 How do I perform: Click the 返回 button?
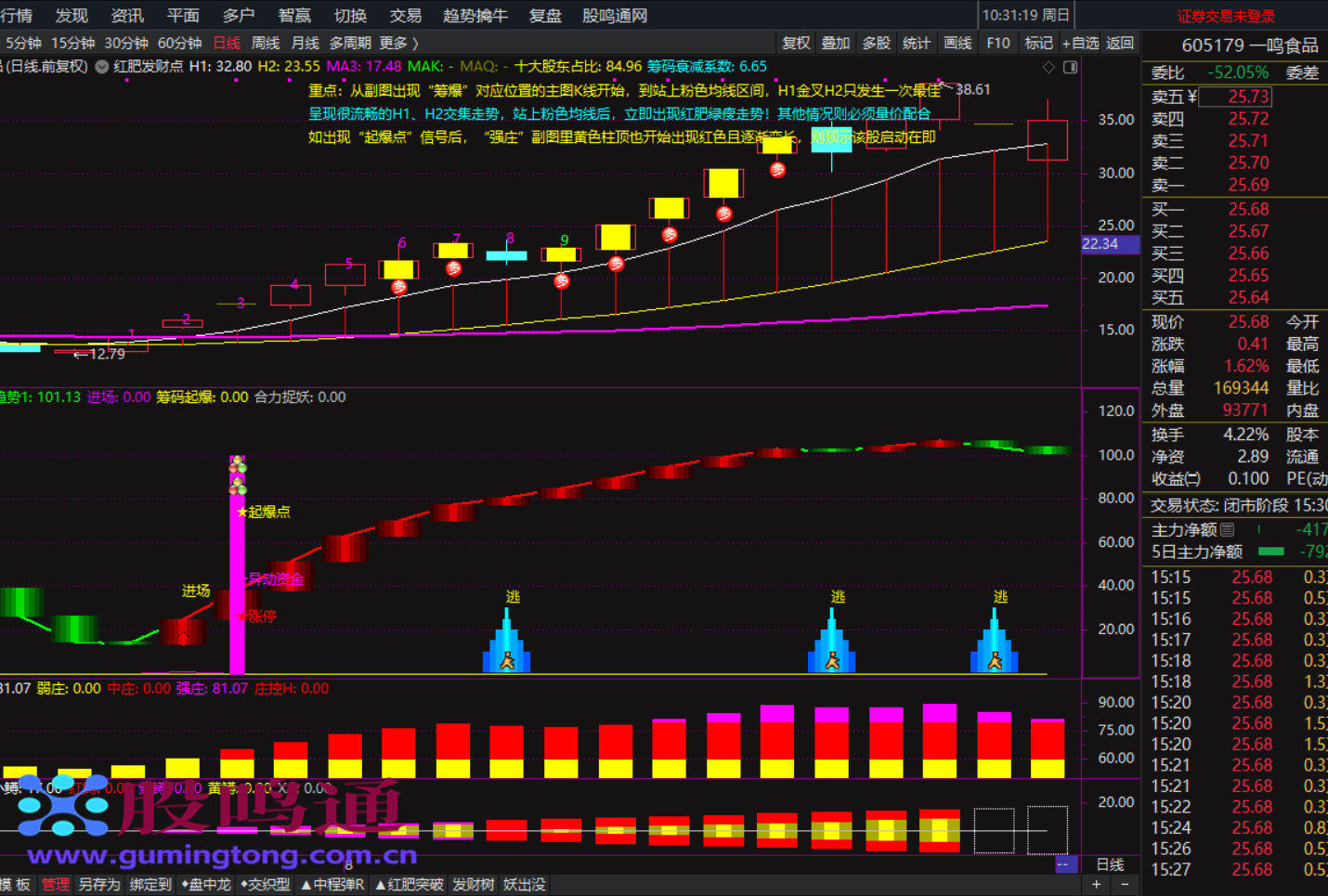(1120, 43)
